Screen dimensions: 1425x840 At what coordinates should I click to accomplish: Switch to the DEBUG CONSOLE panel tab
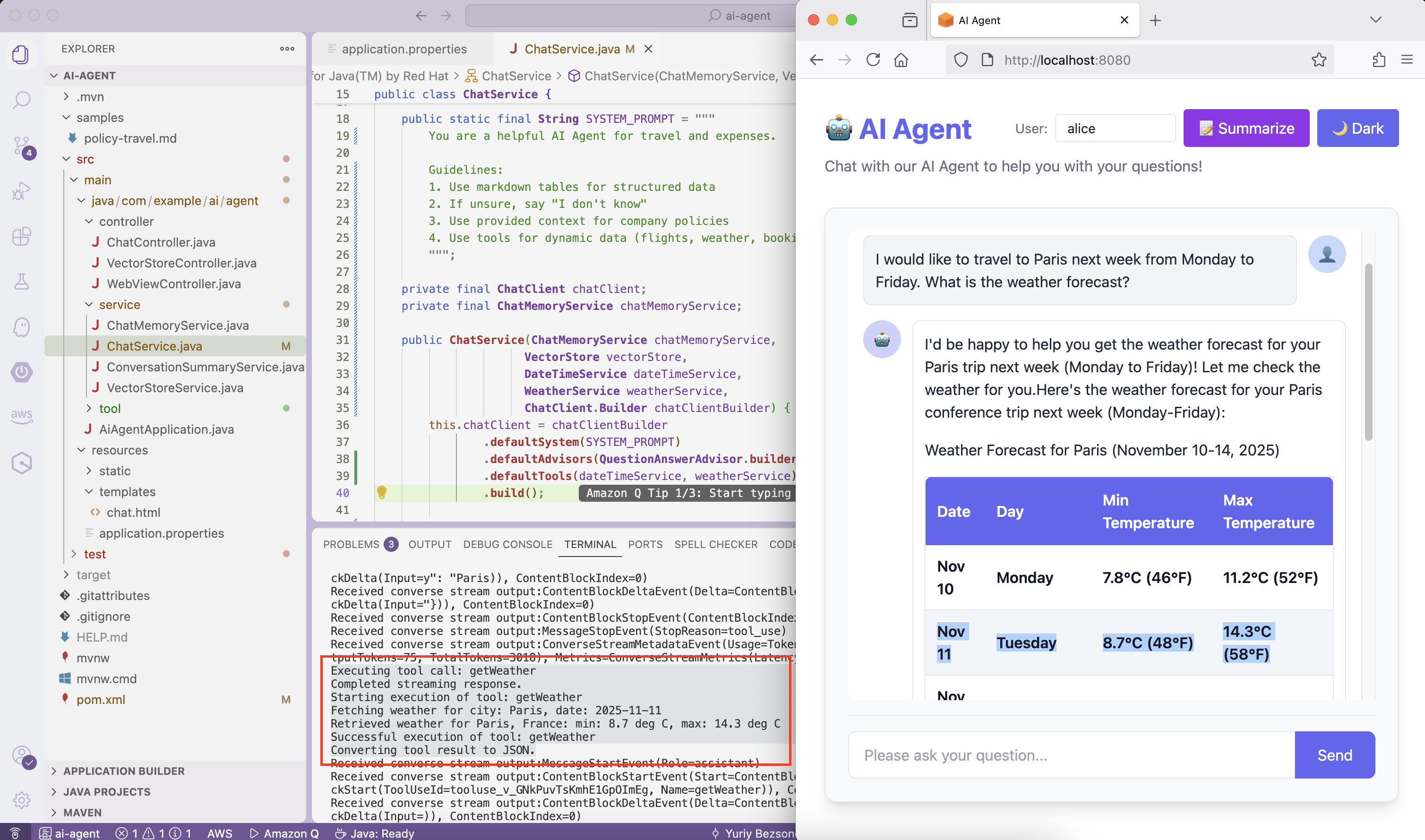click(x=507, y=544)
